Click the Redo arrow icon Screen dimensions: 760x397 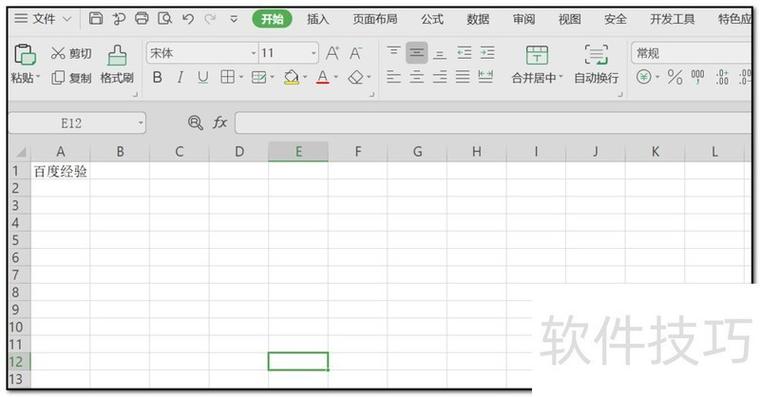(210, 19)
